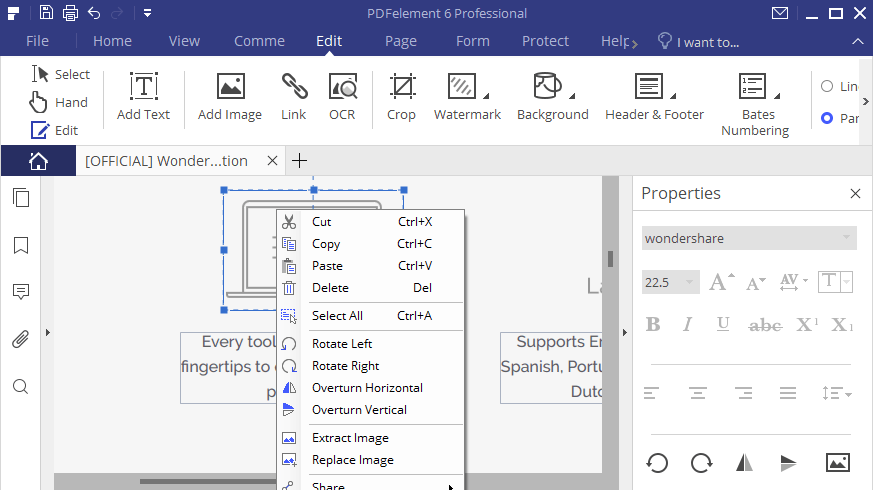Close the Properties panel

(855, 193)
